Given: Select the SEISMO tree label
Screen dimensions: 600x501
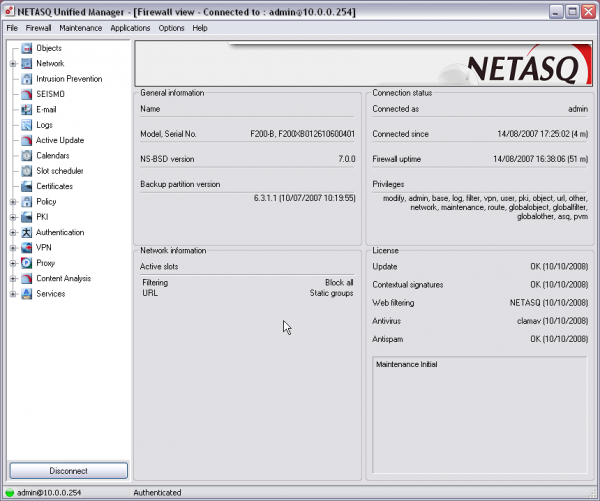Looking at the screenshot, I should [50, 94].
